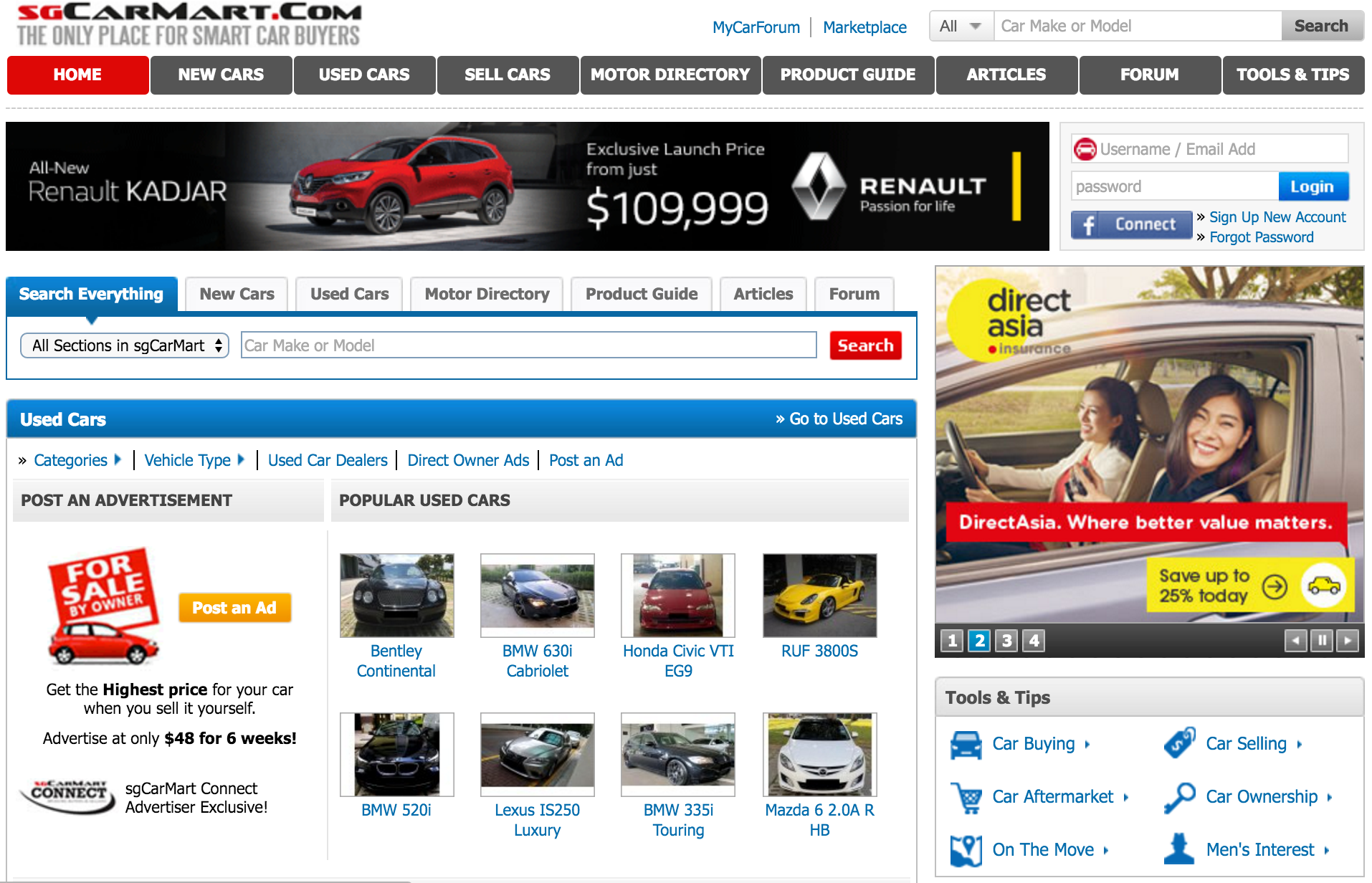
Task: Click the grey header Search button
Action: 1322,26
